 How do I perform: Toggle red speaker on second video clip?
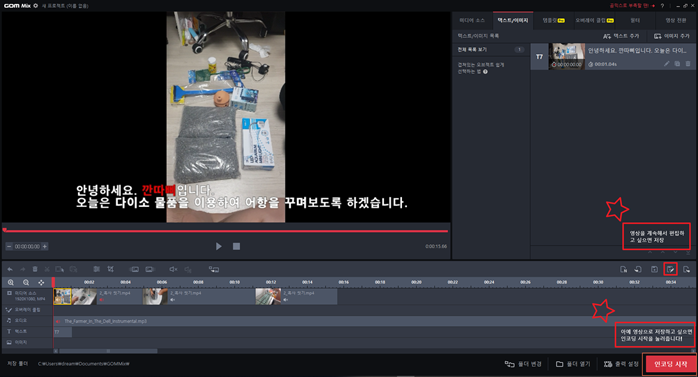[x=101, y=300]
